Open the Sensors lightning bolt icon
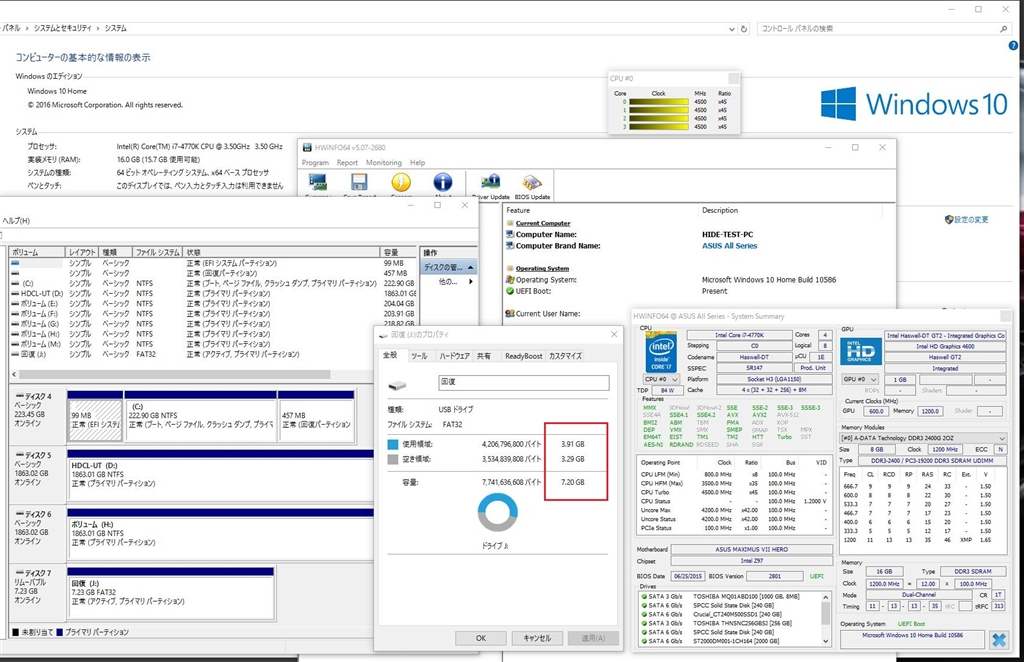This screenshot has width=1024, height=662. pos(400,183)
